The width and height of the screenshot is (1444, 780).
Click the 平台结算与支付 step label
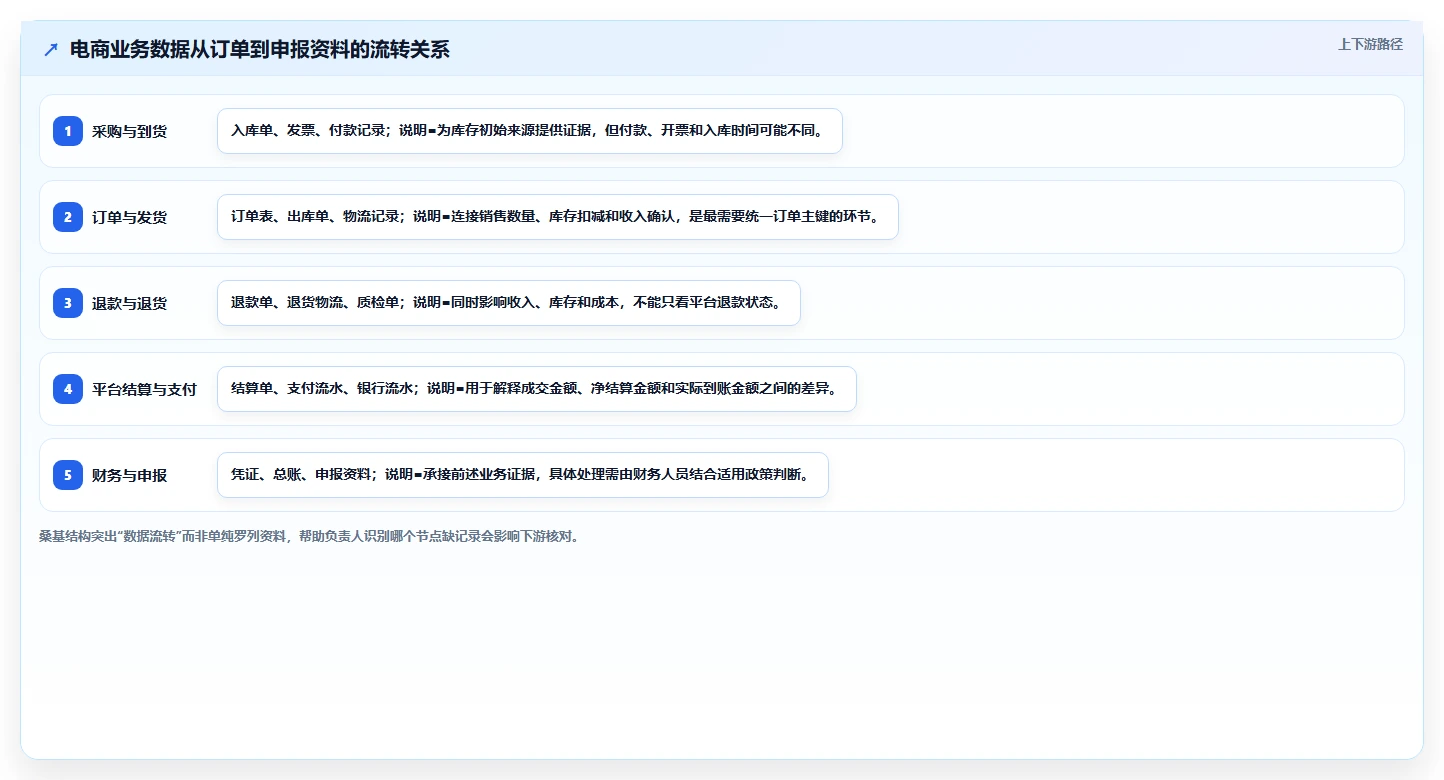(144, 389)
